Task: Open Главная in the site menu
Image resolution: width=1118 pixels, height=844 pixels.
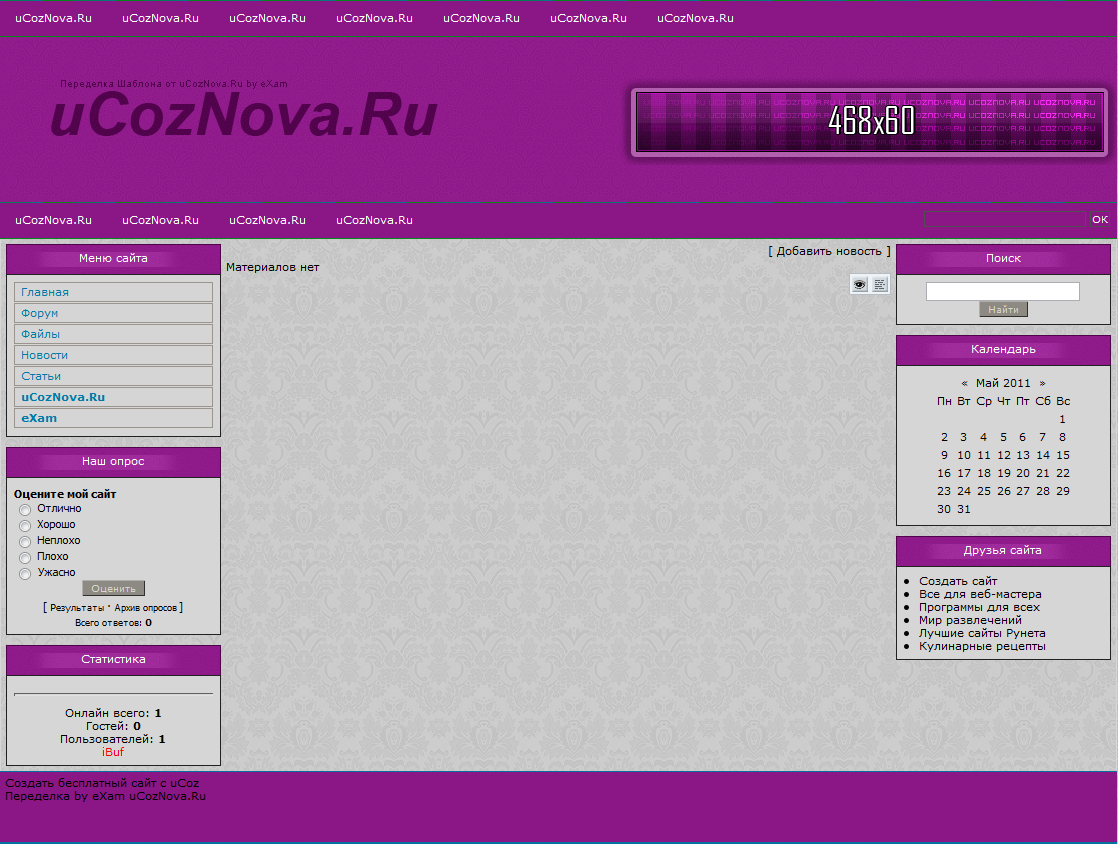Action: coord(113,292)
